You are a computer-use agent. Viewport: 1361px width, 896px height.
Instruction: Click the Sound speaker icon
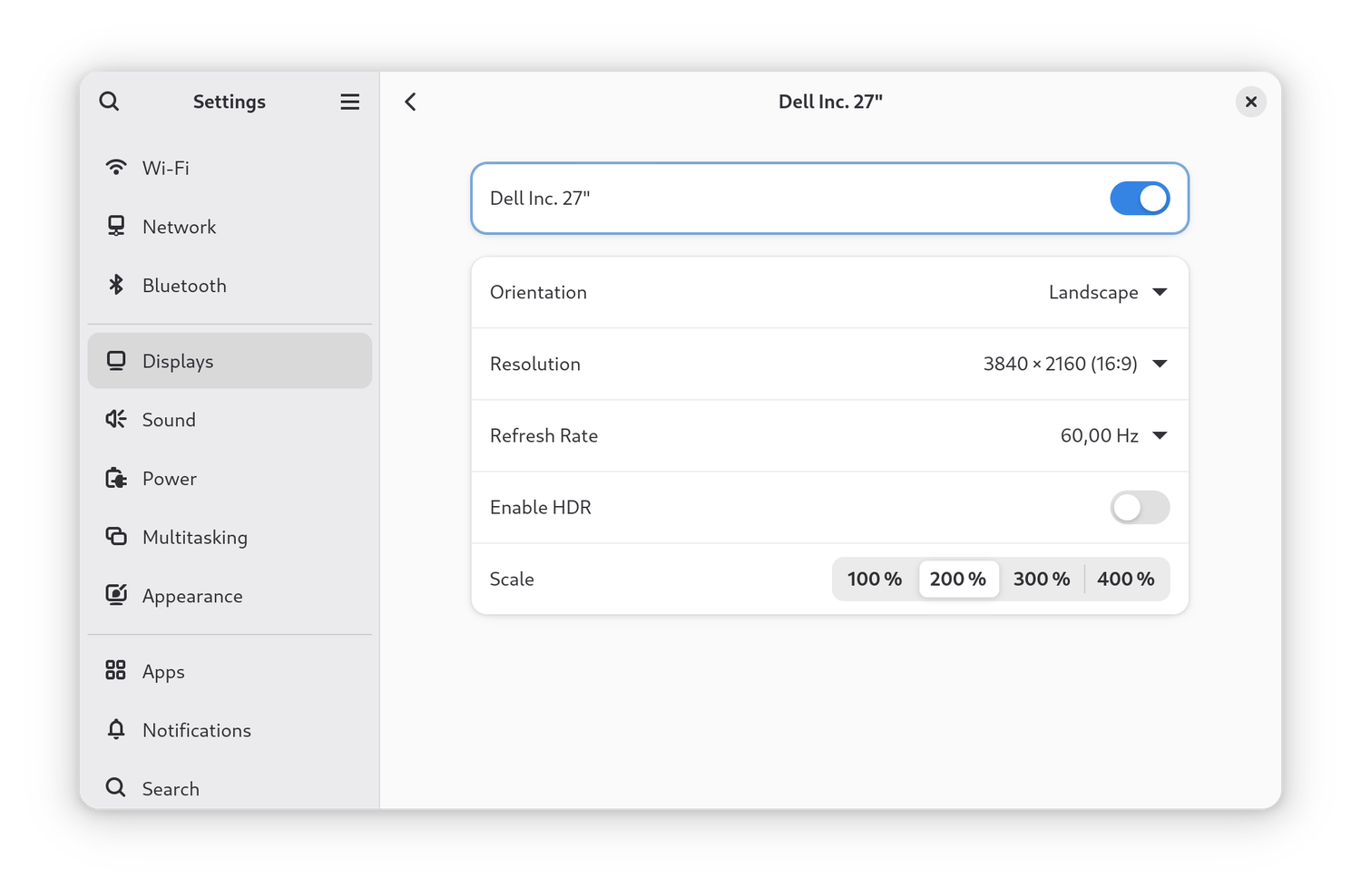116,420
